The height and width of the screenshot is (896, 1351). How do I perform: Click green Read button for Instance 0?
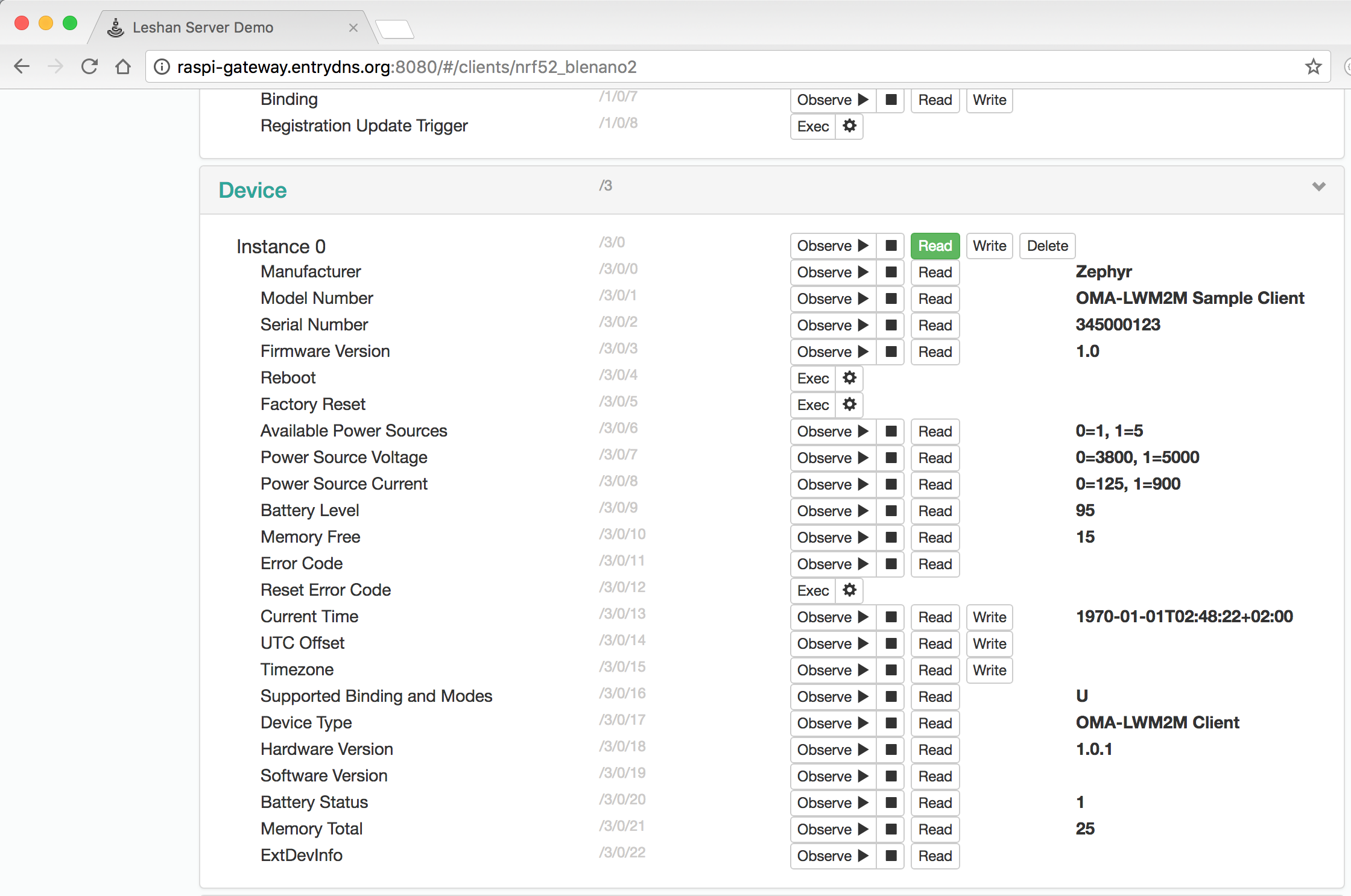coord(935,246)
